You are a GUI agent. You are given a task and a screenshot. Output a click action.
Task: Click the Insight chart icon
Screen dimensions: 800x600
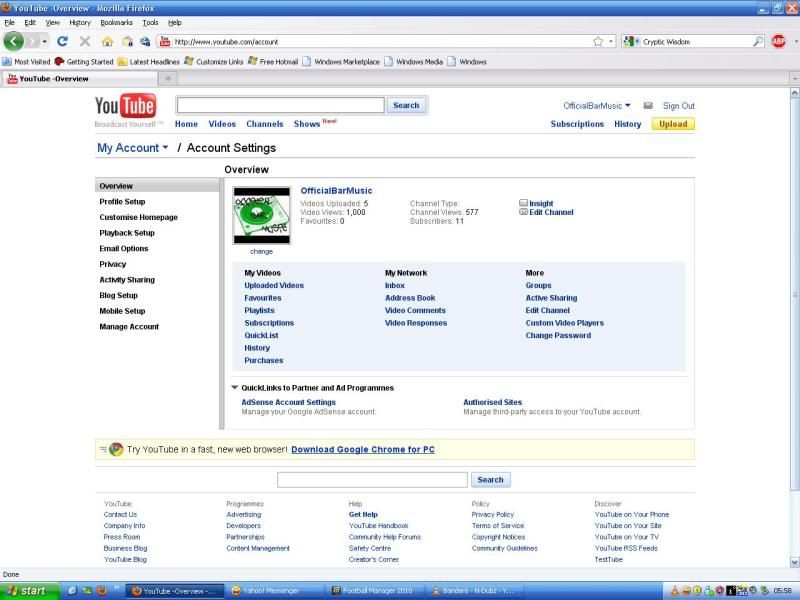point(523,203)
